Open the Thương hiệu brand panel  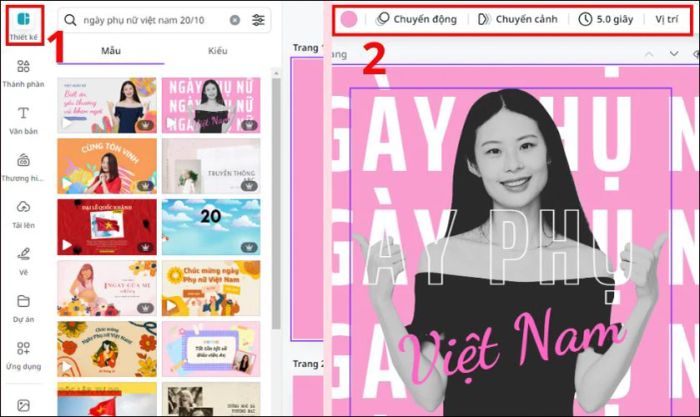(23, 167)
